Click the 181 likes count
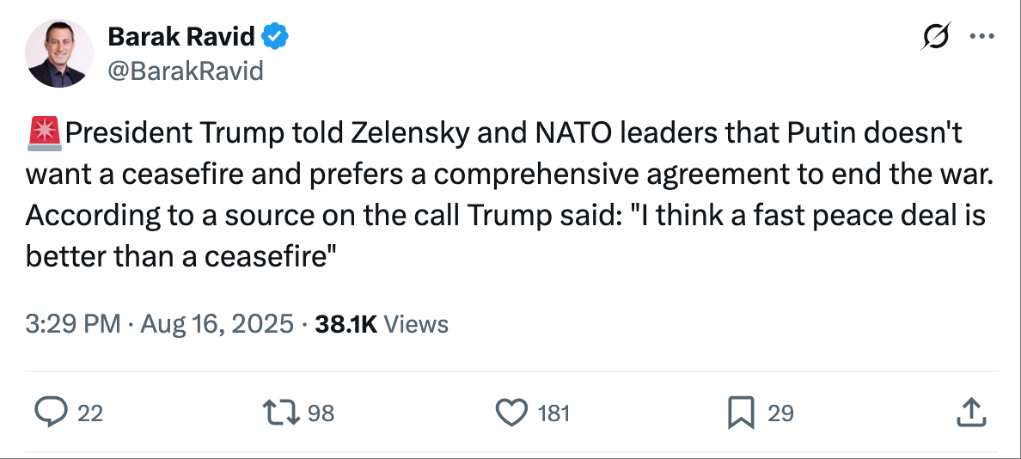Image resolution: width=1021 pixels, height=459 pixels. (x=553, y=412)
